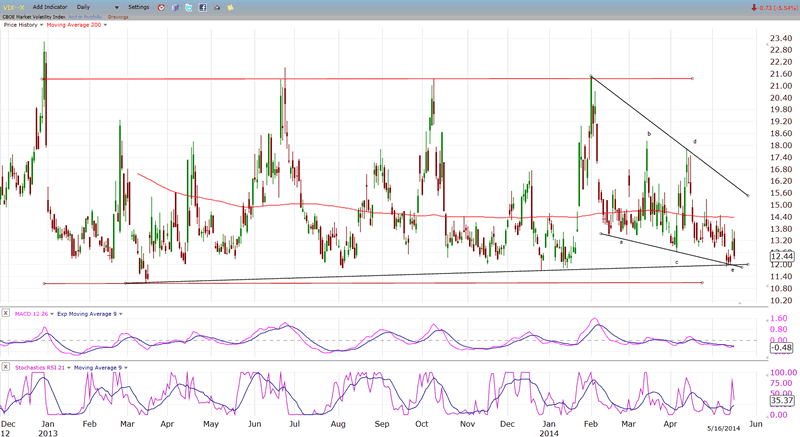Viewport: 800px width, 437px height.
Task: Close the Stochastics RSI indicator panel
Action: pyautogui.click(x=6, y=369)
